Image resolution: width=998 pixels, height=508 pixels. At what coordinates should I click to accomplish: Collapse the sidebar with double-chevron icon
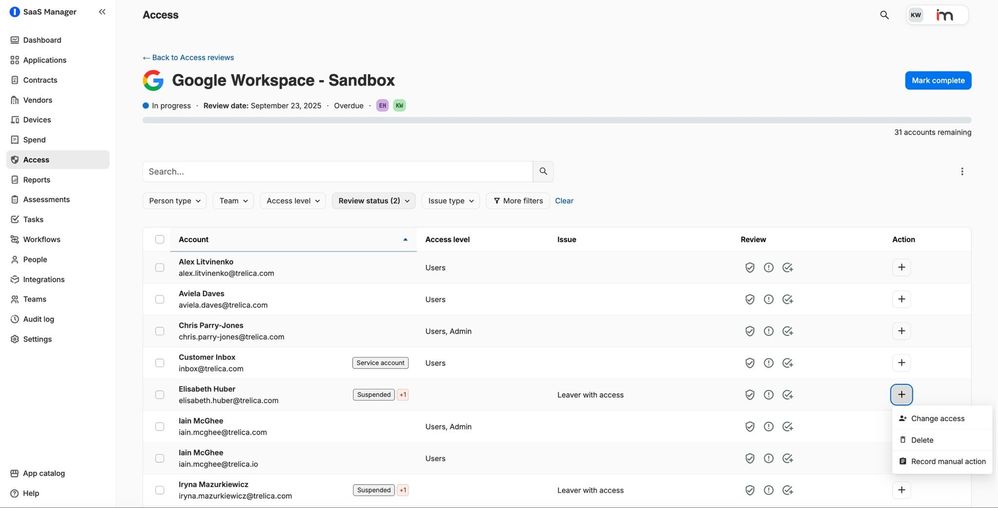tap(102, 12)
